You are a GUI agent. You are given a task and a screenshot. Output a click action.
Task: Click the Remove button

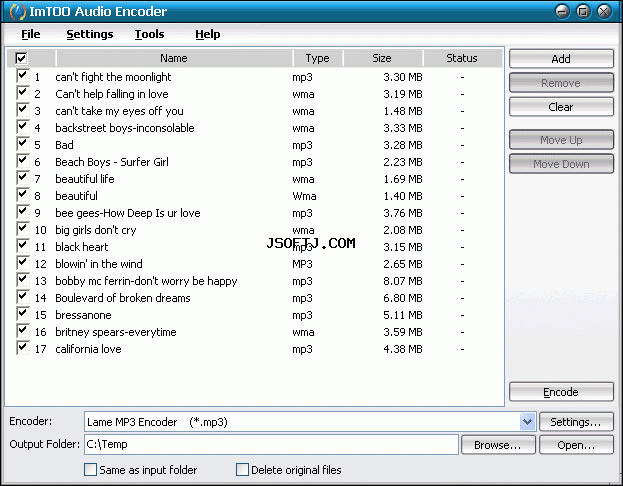coord(561,83)
